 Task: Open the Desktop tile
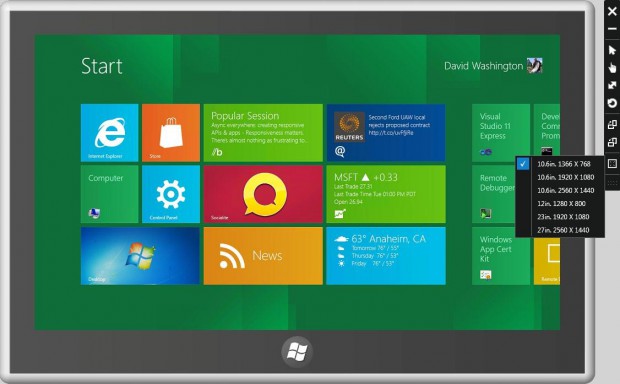(140, 256)
